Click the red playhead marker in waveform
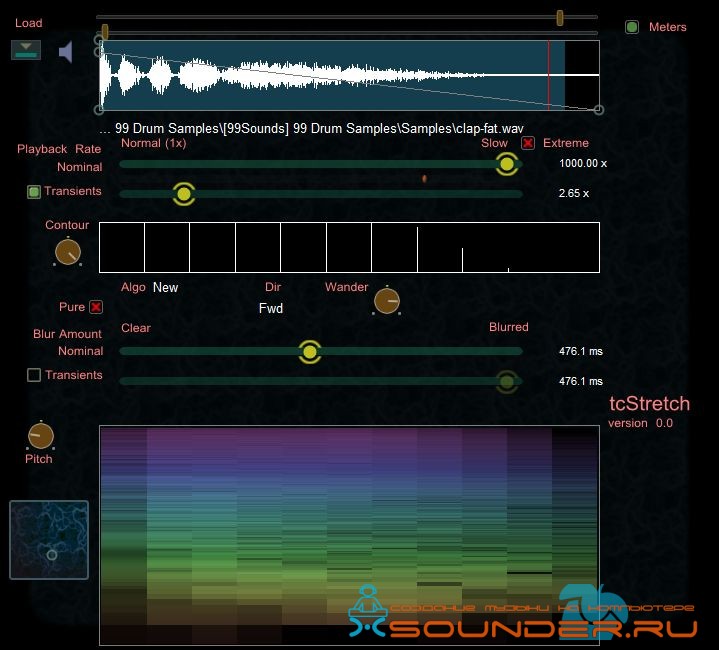Image resolution: width=719 pixels, height=650 pixels. 549,75
